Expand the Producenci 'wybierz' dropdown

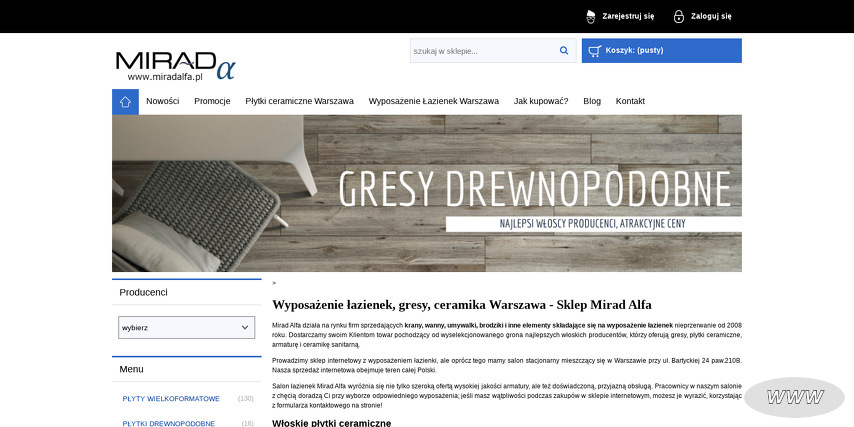(x=186, y=328)
